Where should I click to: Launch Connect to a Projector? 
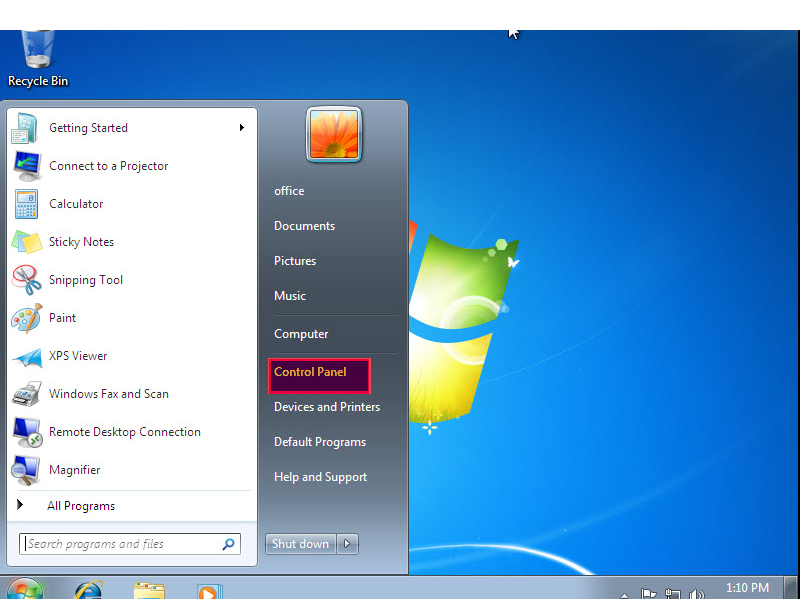(x=132, y=166)
